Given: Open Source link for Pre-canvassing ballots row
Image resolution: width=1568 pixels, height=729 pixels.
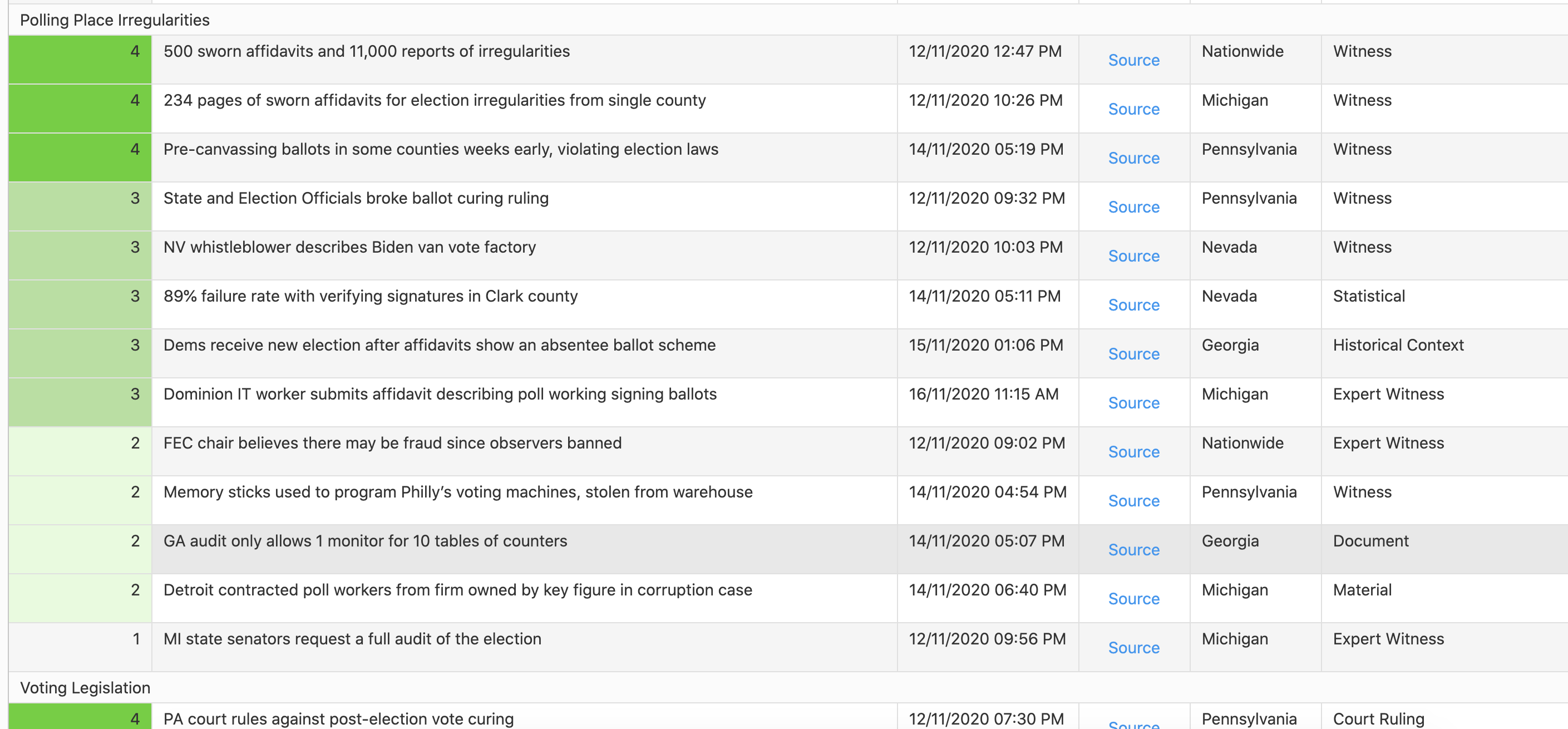Looking at the screenshot, I should pyautogui.click(x=1133, y=158).
